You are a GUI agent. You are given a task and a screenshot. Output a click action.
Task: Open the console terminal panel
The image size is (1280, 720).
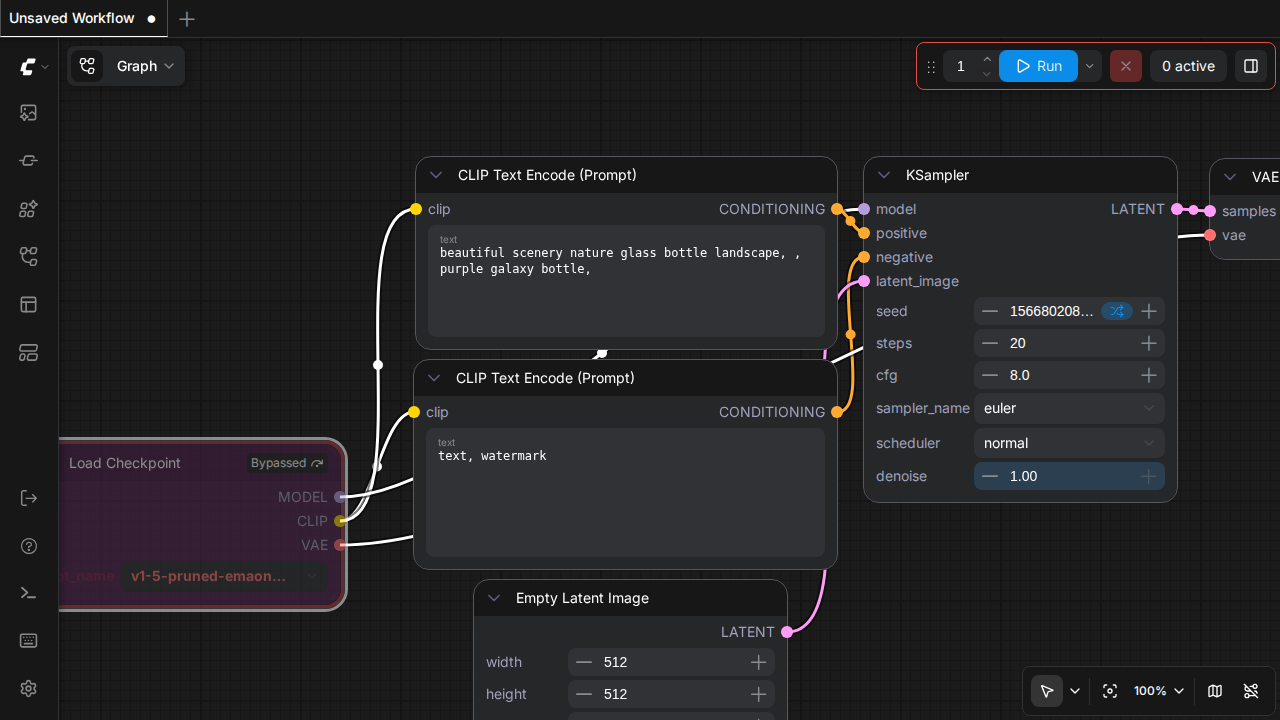[x=28, y=593]
